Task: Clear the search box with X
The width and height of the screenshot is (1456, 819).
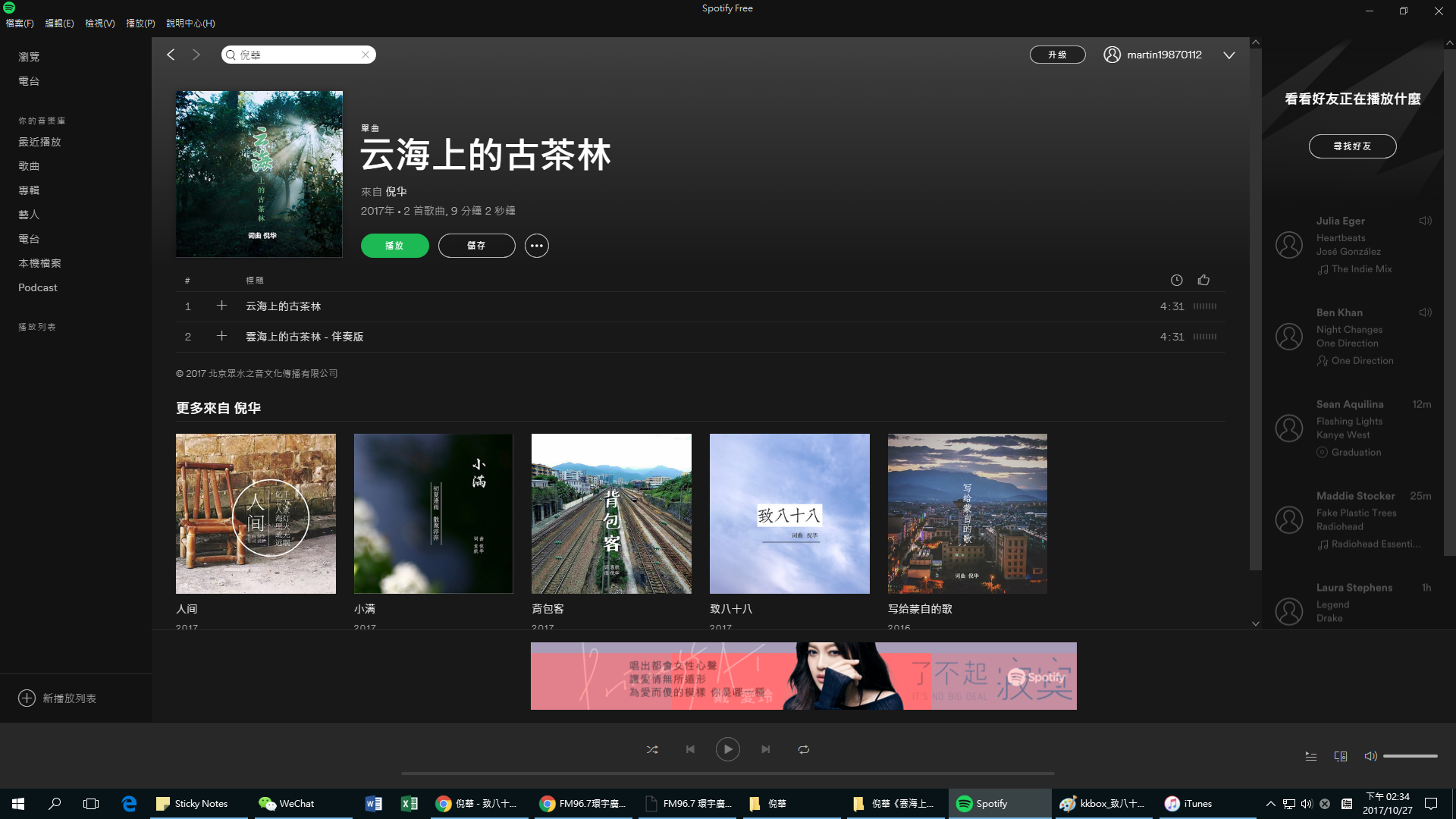Action: point(366,55)
